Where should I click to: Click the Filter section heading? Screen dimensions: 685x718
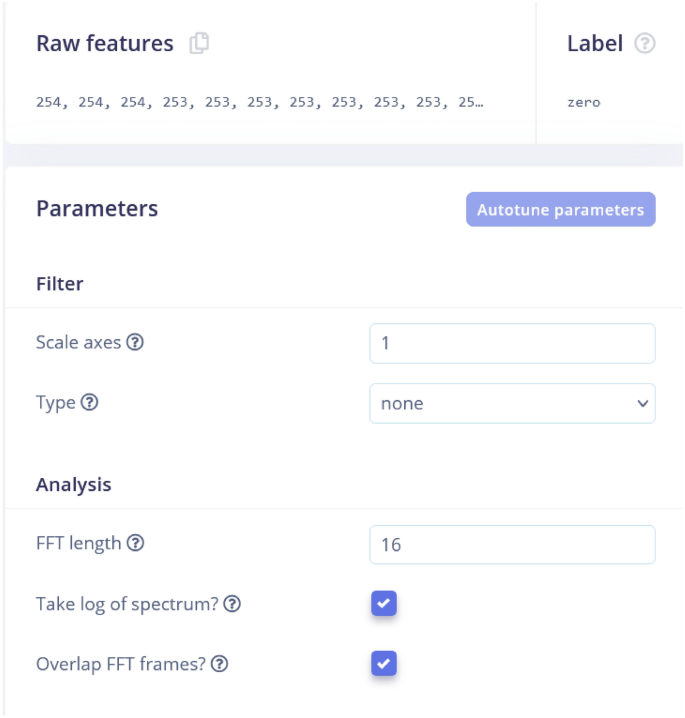coord(59,284)
